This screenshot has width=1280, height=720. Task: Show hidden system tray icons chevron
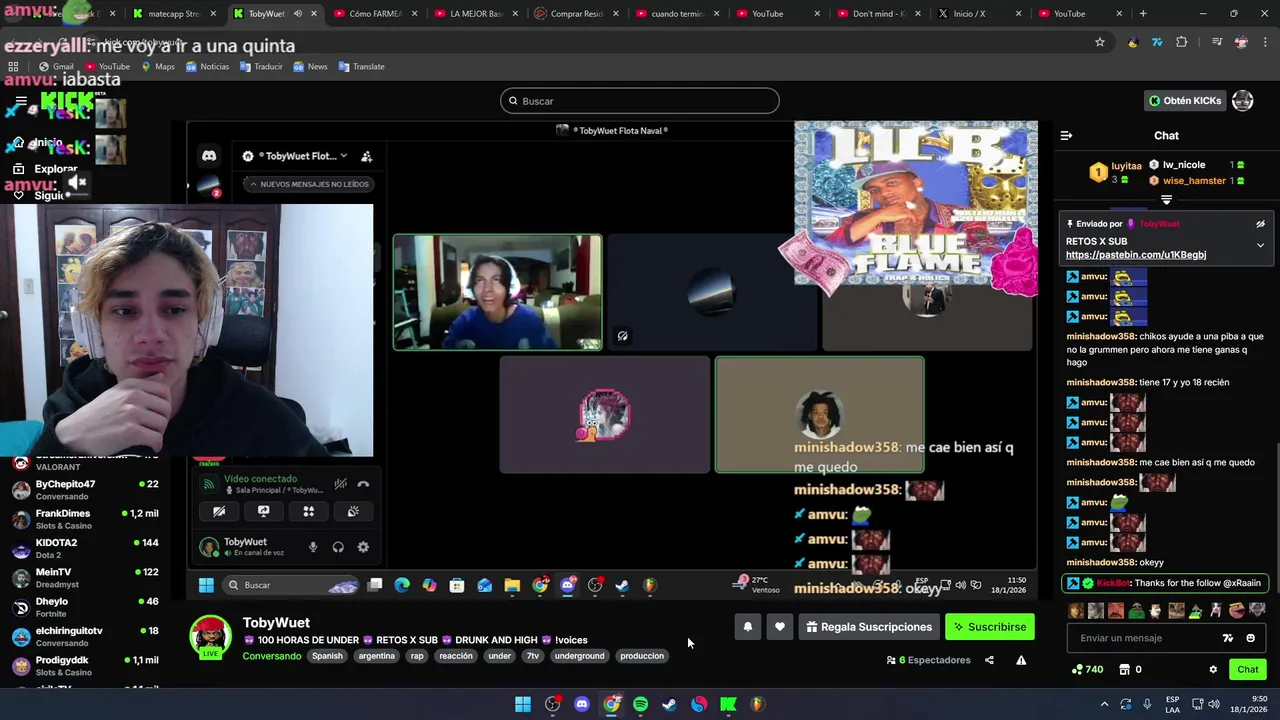(x=1104, y=704)
